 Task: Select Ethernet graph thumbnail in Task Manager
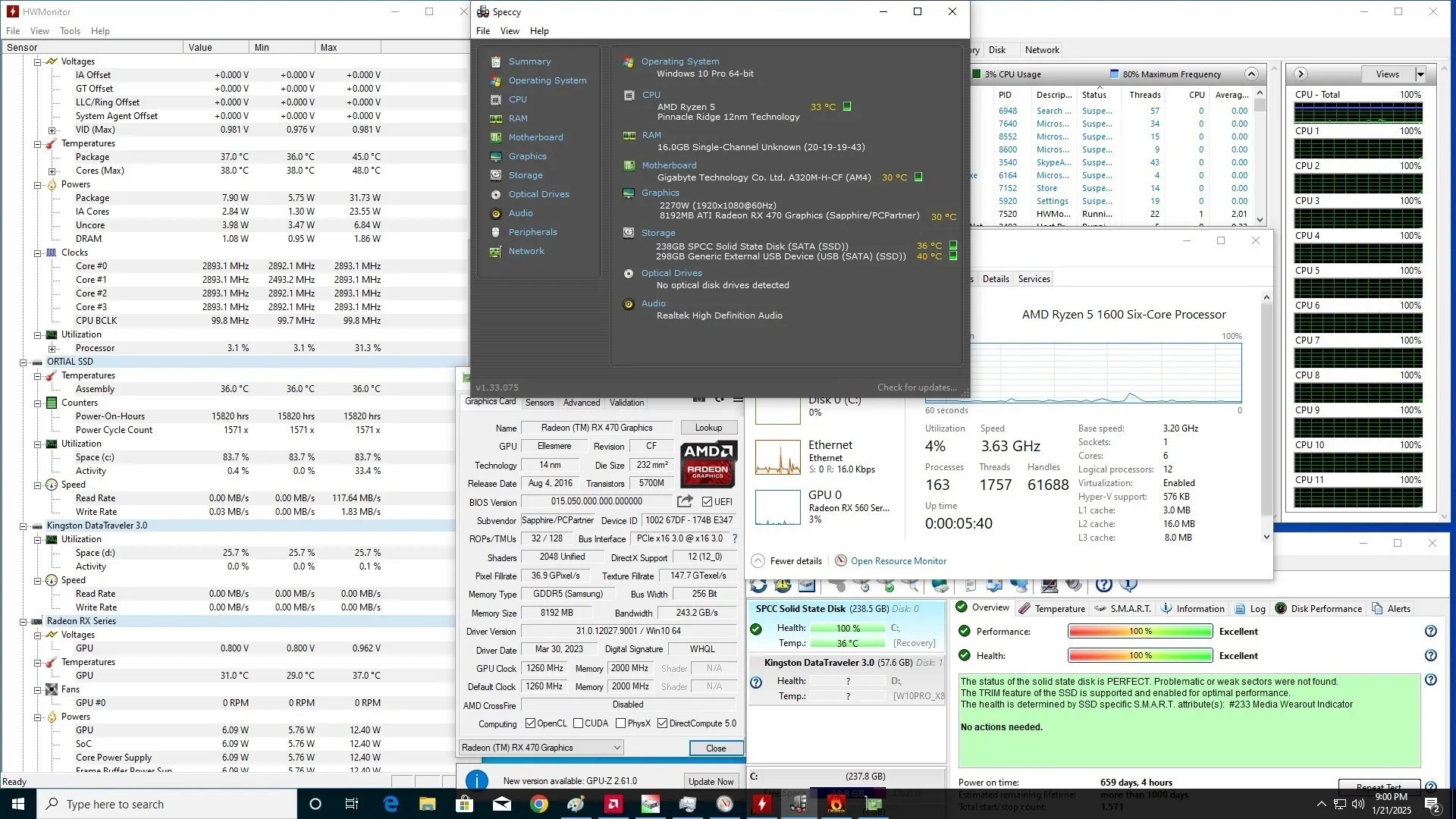[x=777, y=458]
